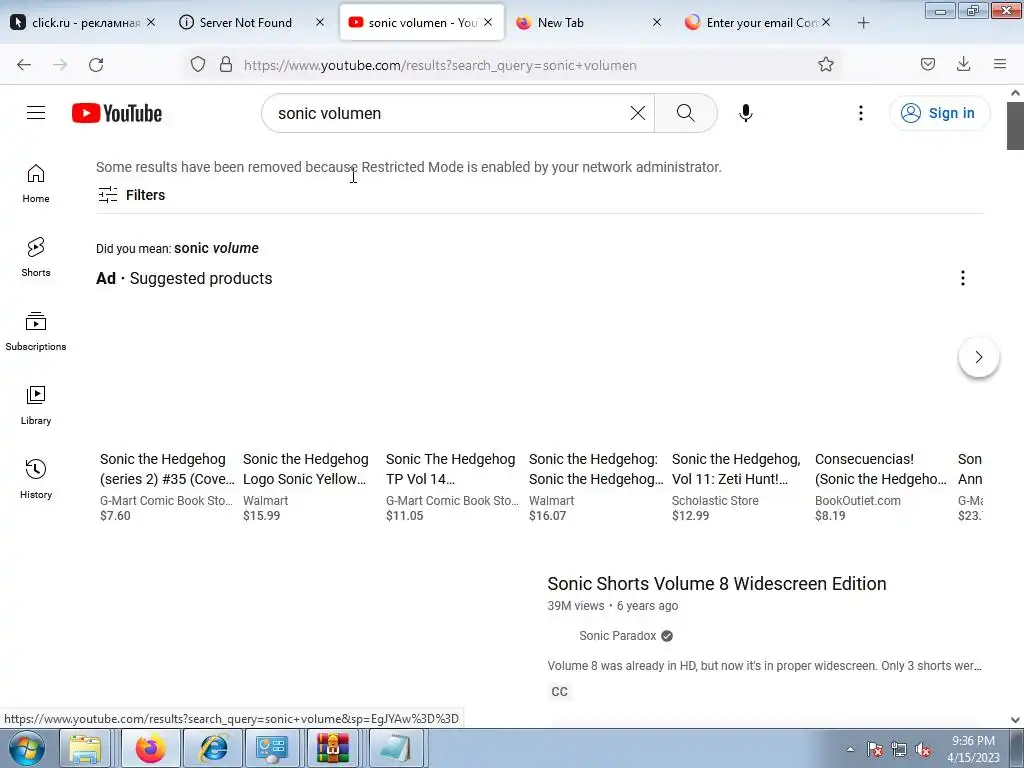Open Internet Explorer from the taskbar
1024x768 pixels.
click(213, 748)
